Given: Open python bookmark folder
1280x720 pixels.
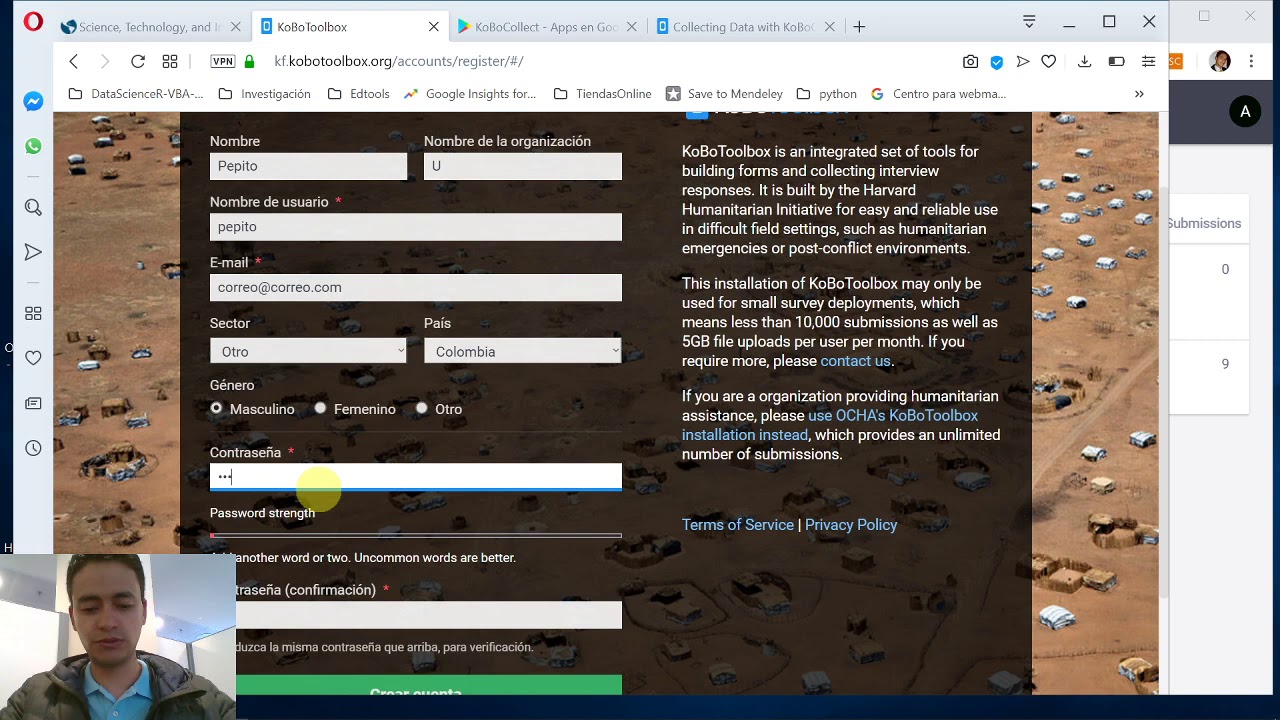Looking at the screenshot, I should (x=826, y=94).
